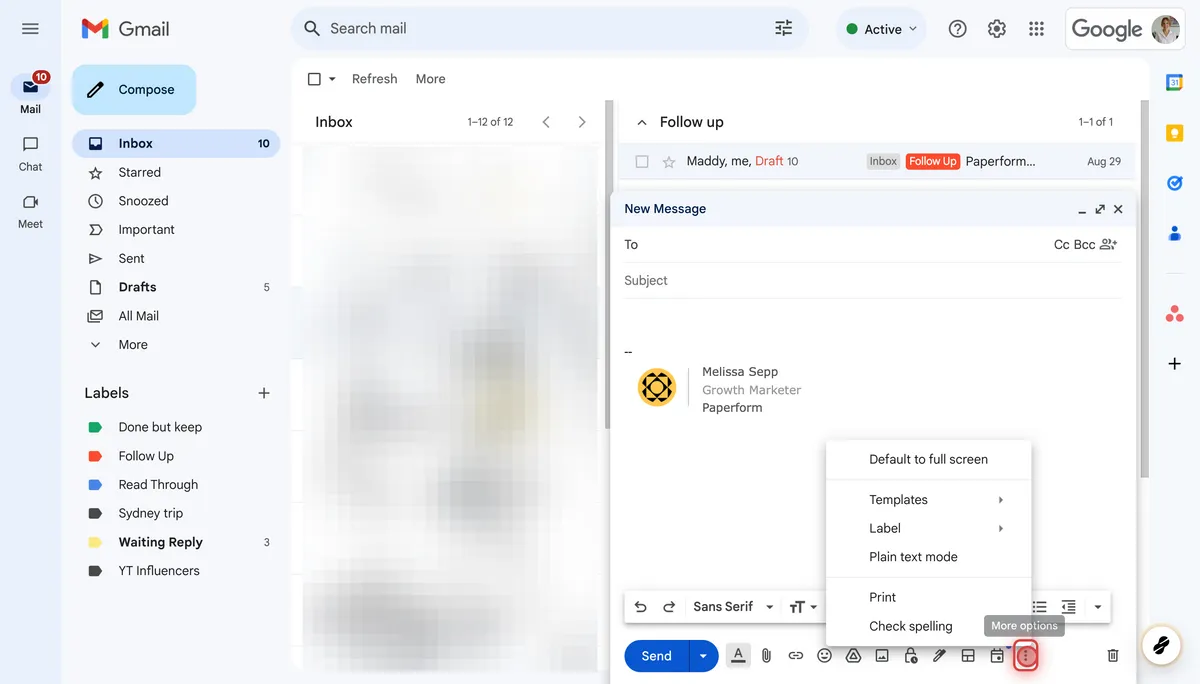Open the Support help icon
Screen dimensions: 1200x684
coord(957,29)
